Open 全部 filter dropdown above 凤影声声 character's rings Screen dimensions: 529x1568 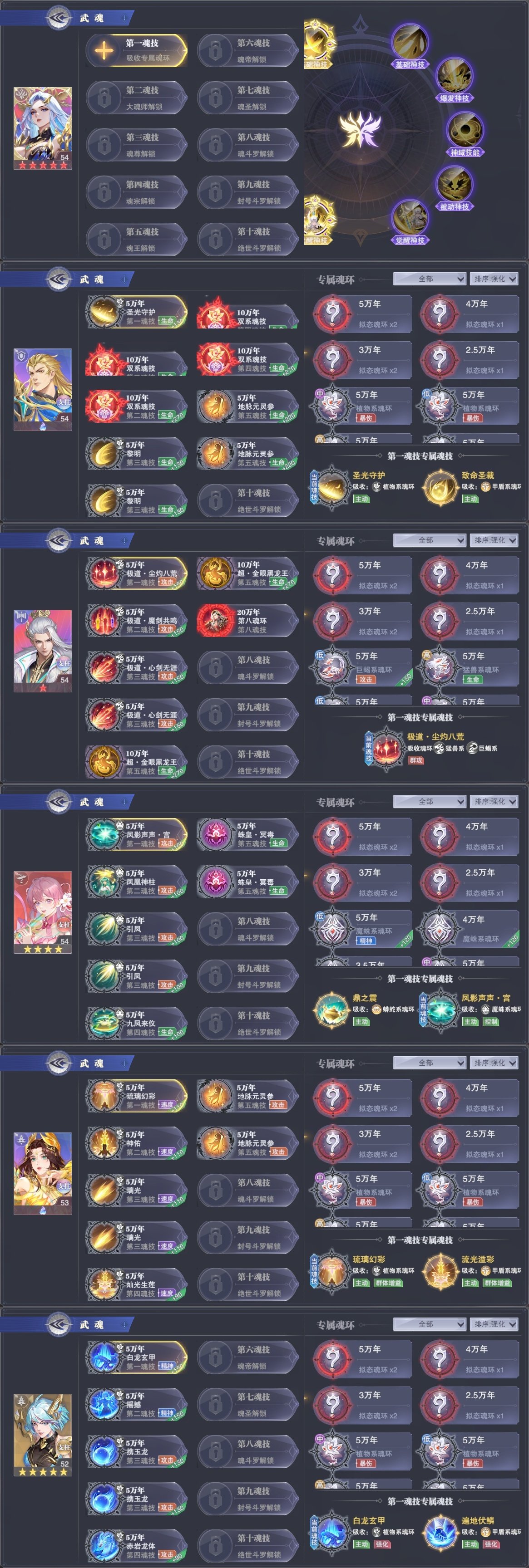click(x=430, y=802)
